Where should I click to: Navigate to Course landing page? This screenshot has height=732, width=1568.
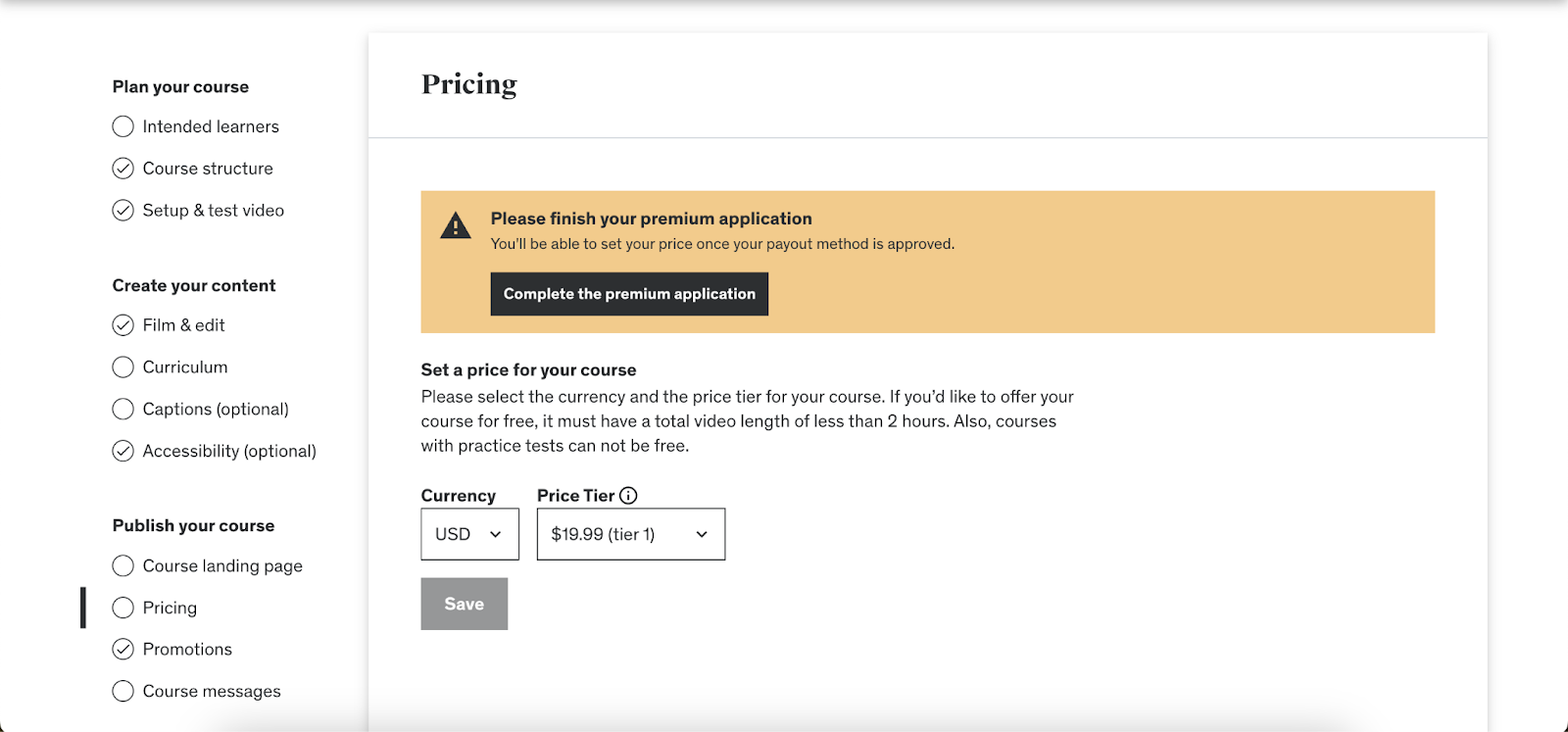pyautogui.click(x=221, y=565)
